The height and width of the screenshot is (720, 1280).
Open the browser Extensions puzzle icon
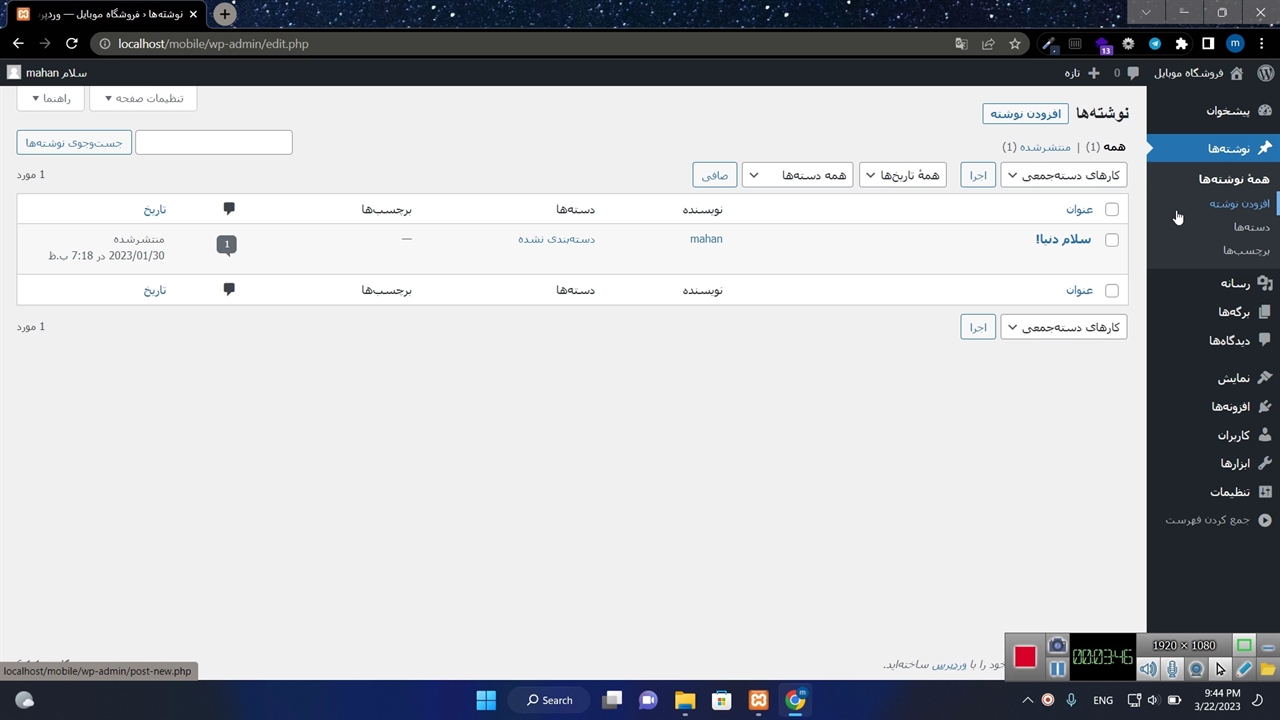click(x=1181, y=44)
